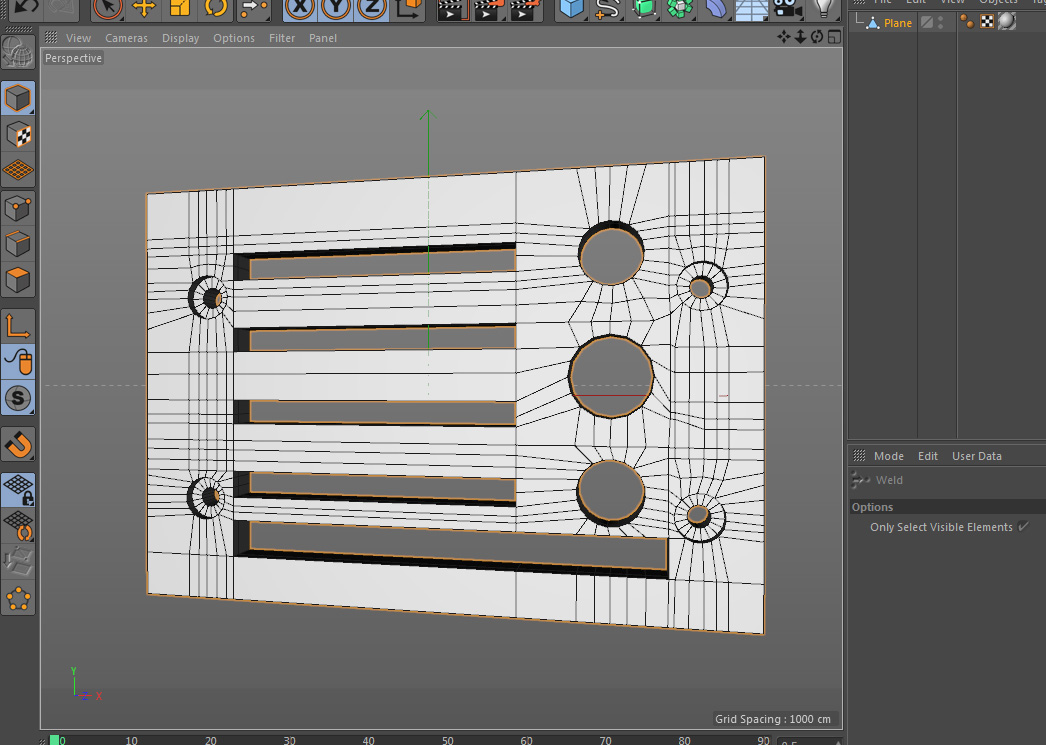Open the Mode menu in Attributes panel
Screen dimensions: 1046x745
(888, 456)
